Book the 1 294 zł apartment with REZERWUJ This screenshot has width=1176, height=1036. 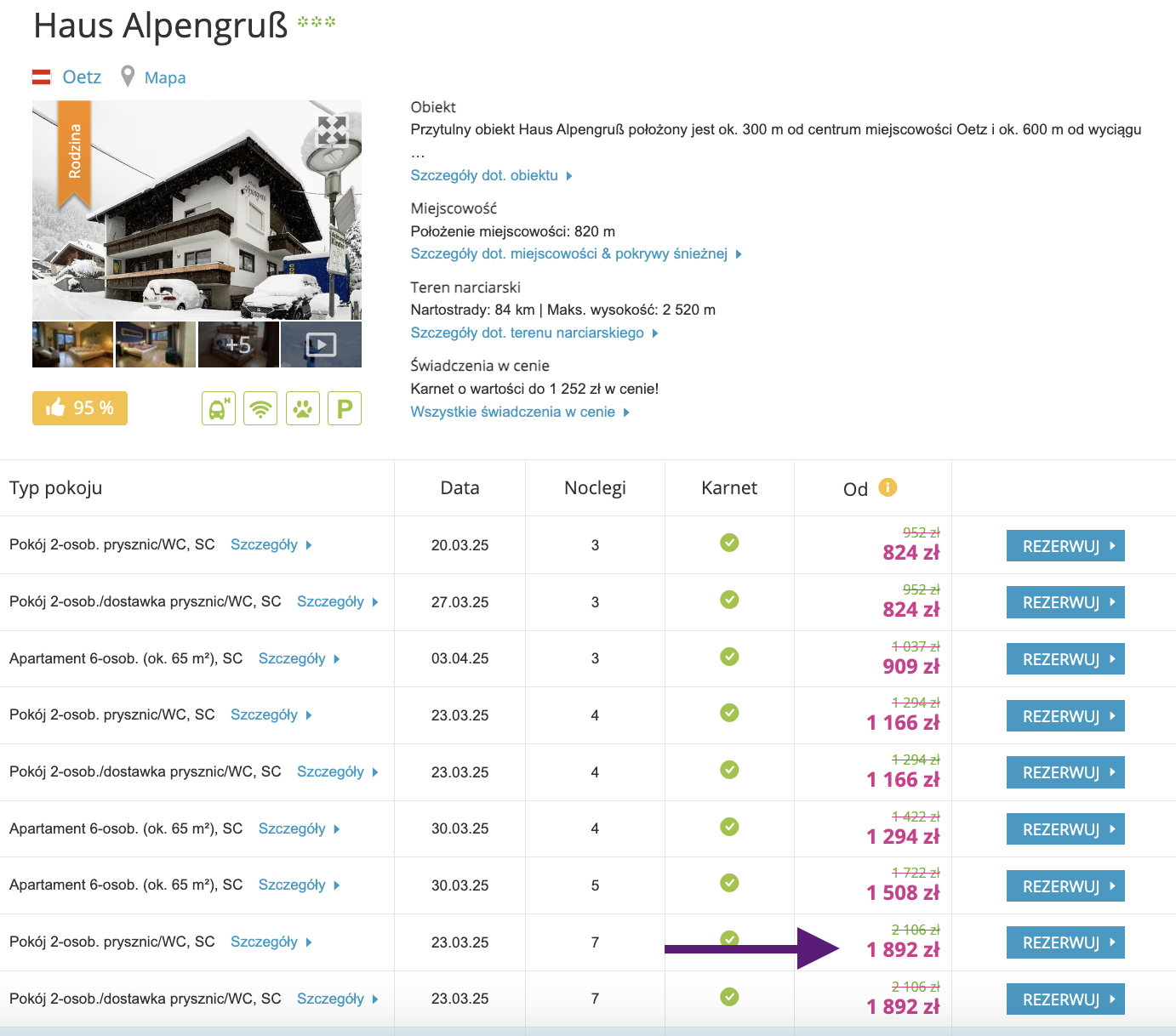pos(1065,829)
